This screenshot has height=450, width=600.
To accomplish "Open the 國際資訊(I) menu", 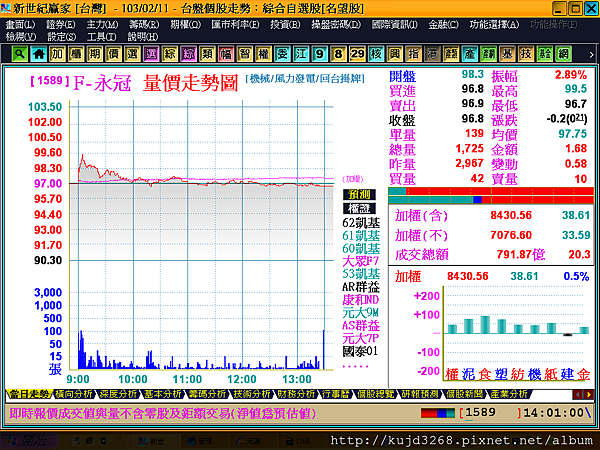I will pos(395,25).
